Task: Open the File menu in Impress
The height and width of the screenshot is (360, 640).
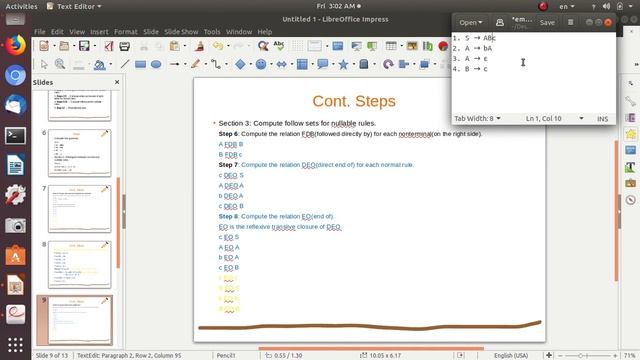Action: (x=40, y=31)
